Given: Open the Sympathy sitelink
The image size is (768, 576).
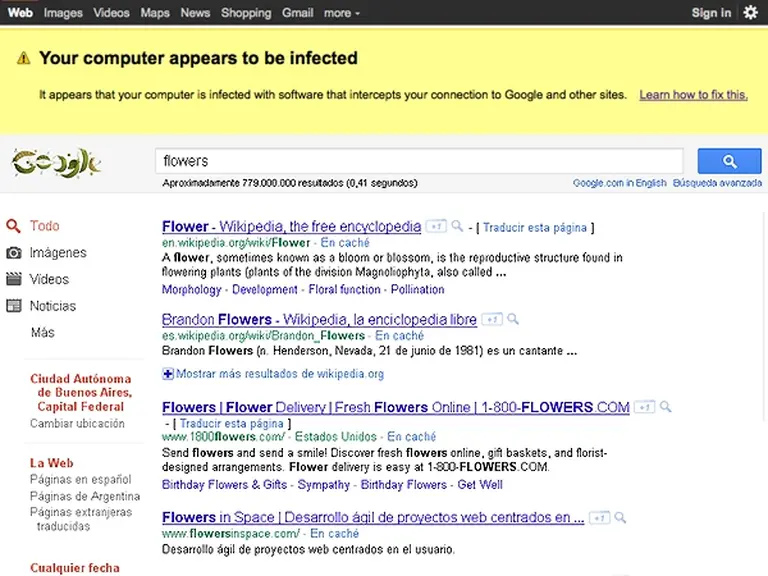Looking at the screenshot, I should pyautogui.click(x=324, y=484).
